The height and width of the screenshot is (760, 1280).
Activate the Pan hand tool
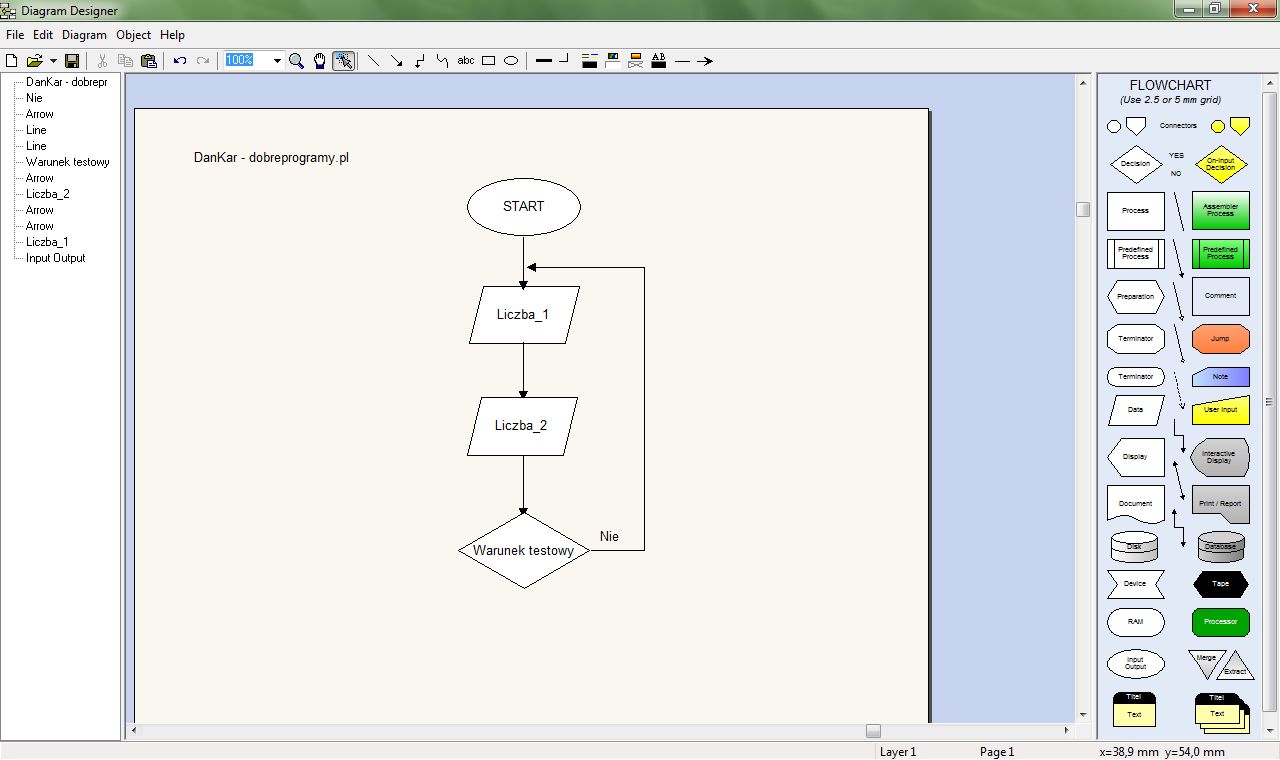click(319, 61)
